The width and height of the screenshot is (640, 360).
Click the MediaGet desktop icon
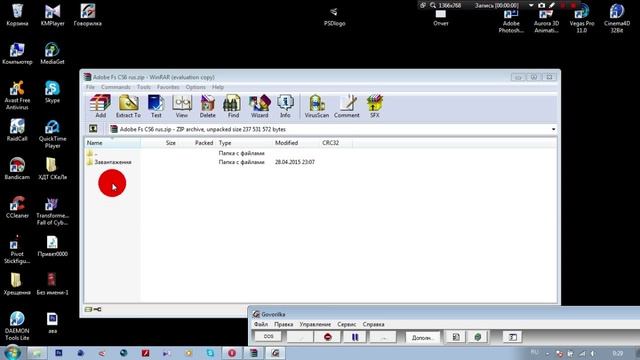click(x=52, y=53)
